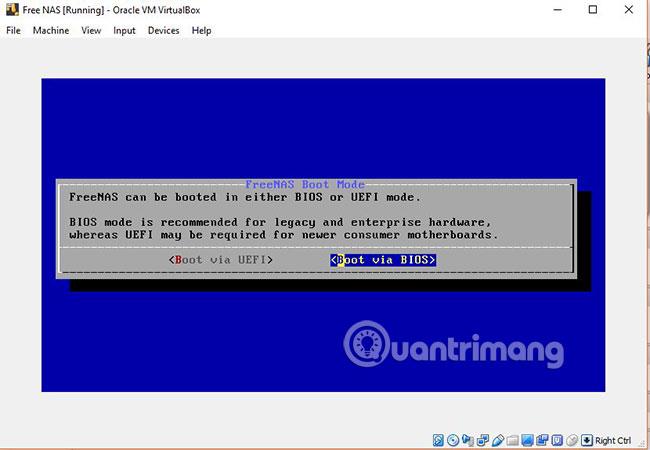The width and height of the screenshot is (650, 450).
Task: Click the USB devices status icon
Action: (498, 440)
